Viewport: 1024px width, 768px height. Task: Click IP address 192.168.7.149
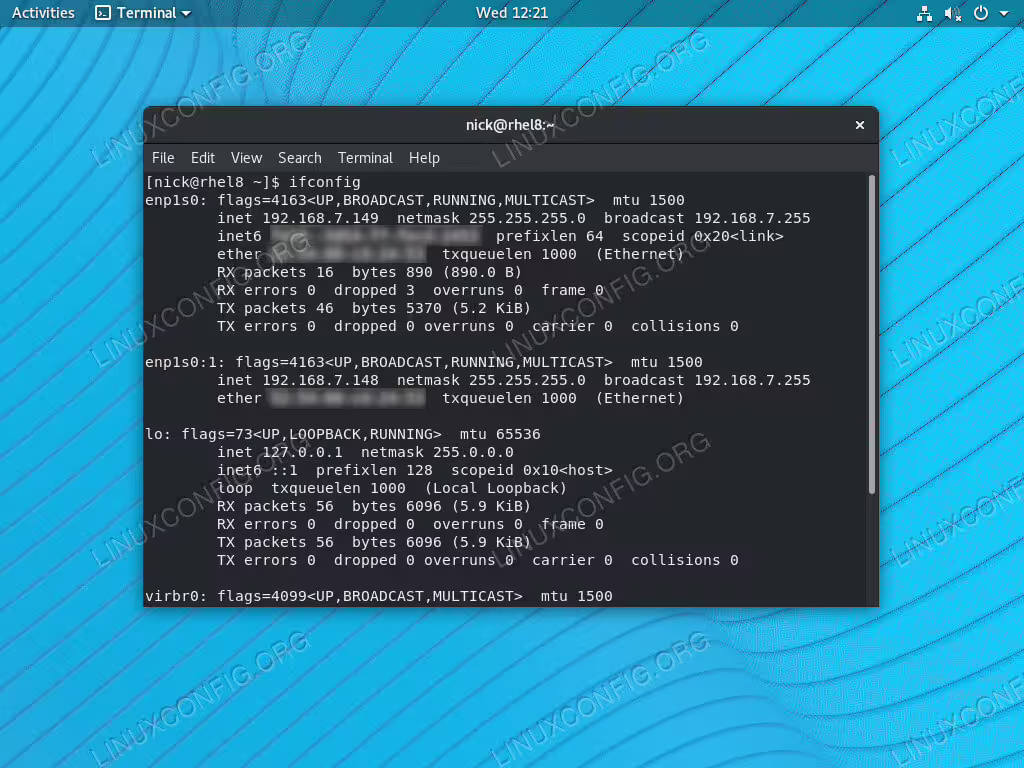pyautogui.click(x=320, y=218)
